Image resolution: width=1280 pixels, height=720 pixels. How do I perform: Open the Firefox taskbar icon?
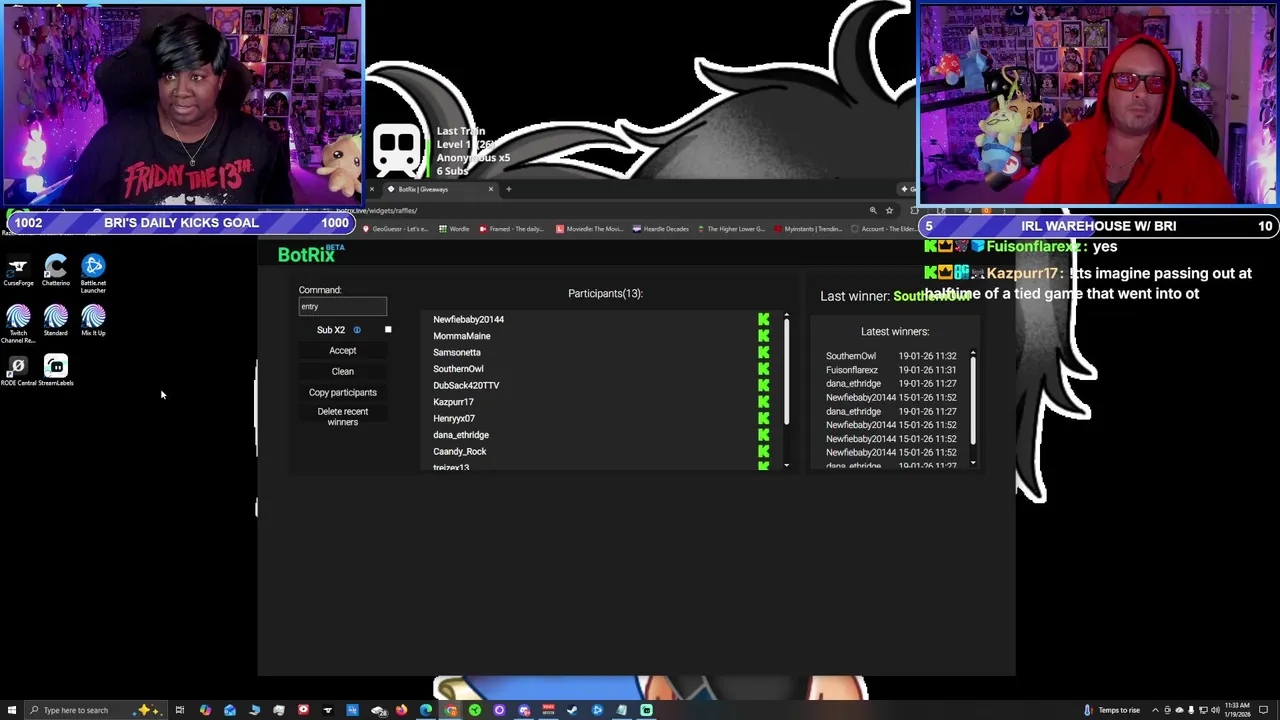pyautogui.click(x=401, y=710)
